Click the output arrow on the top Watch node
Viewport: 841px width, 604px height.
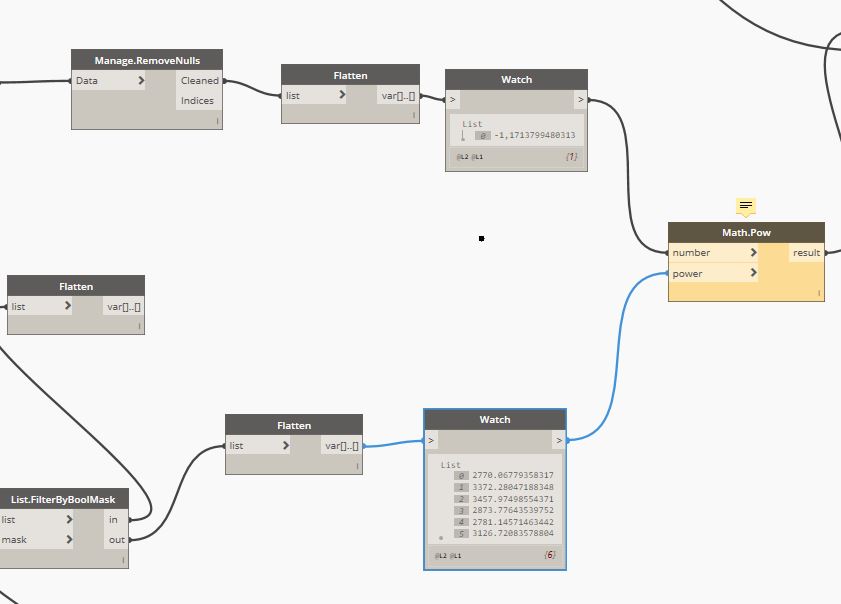[580, 99]
